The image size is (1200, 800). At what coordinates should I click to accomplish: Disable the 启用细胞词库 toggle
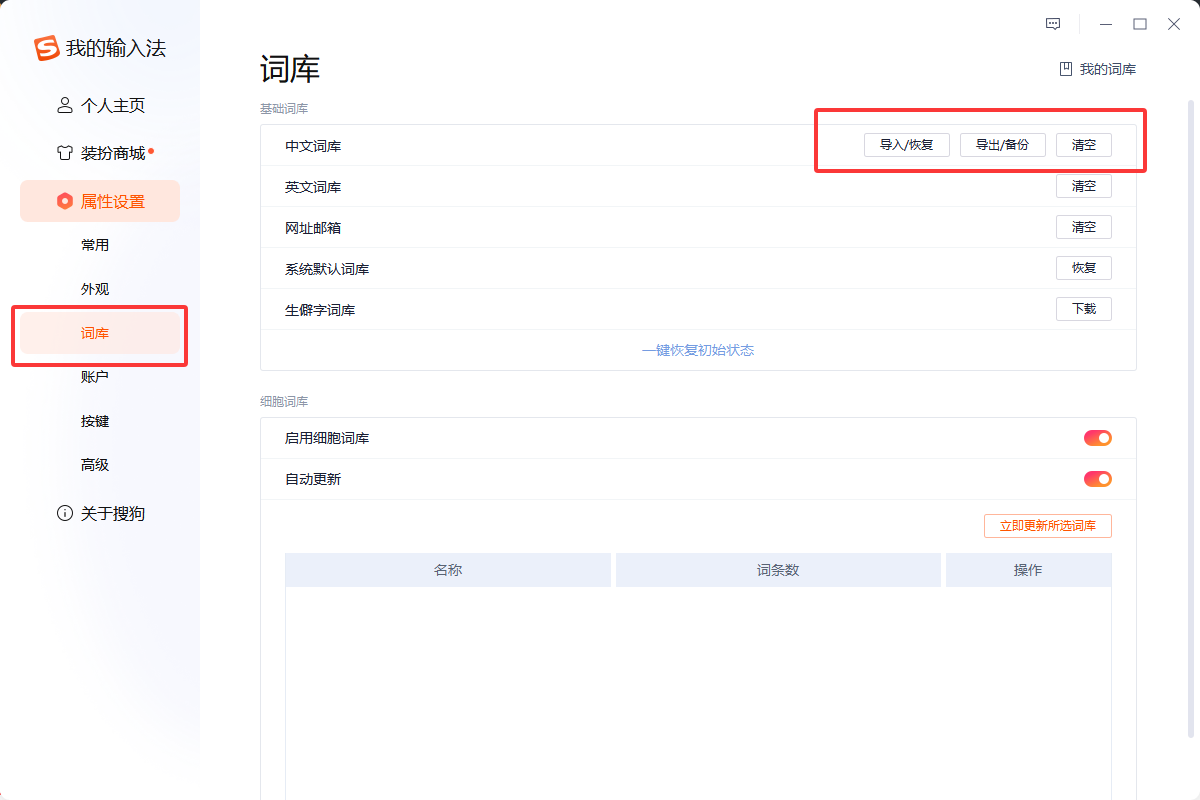pyautogui.click(x=1097, y=437)
